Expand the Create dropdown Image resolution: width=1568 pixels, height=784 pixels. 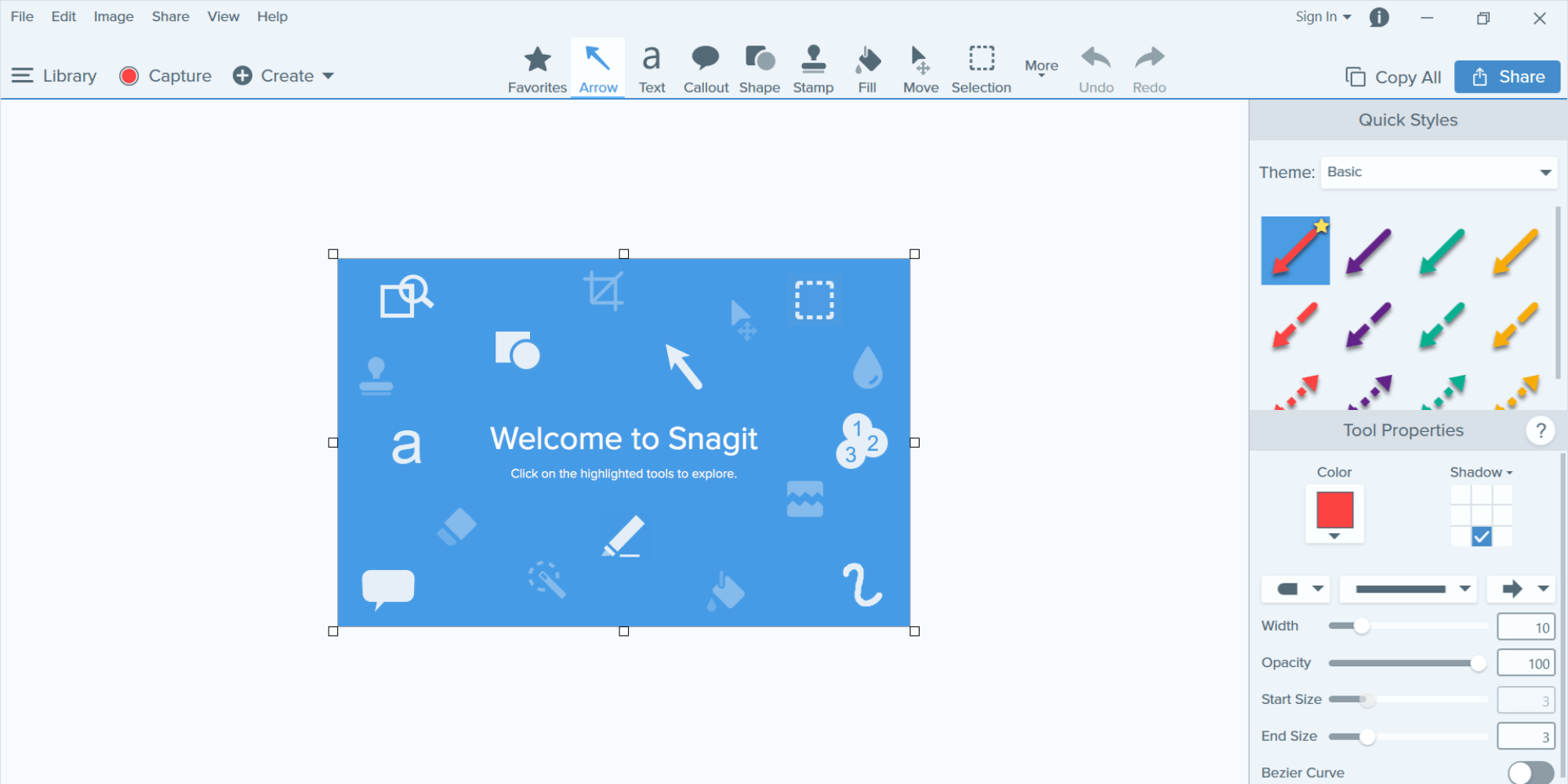coord(284,76)
